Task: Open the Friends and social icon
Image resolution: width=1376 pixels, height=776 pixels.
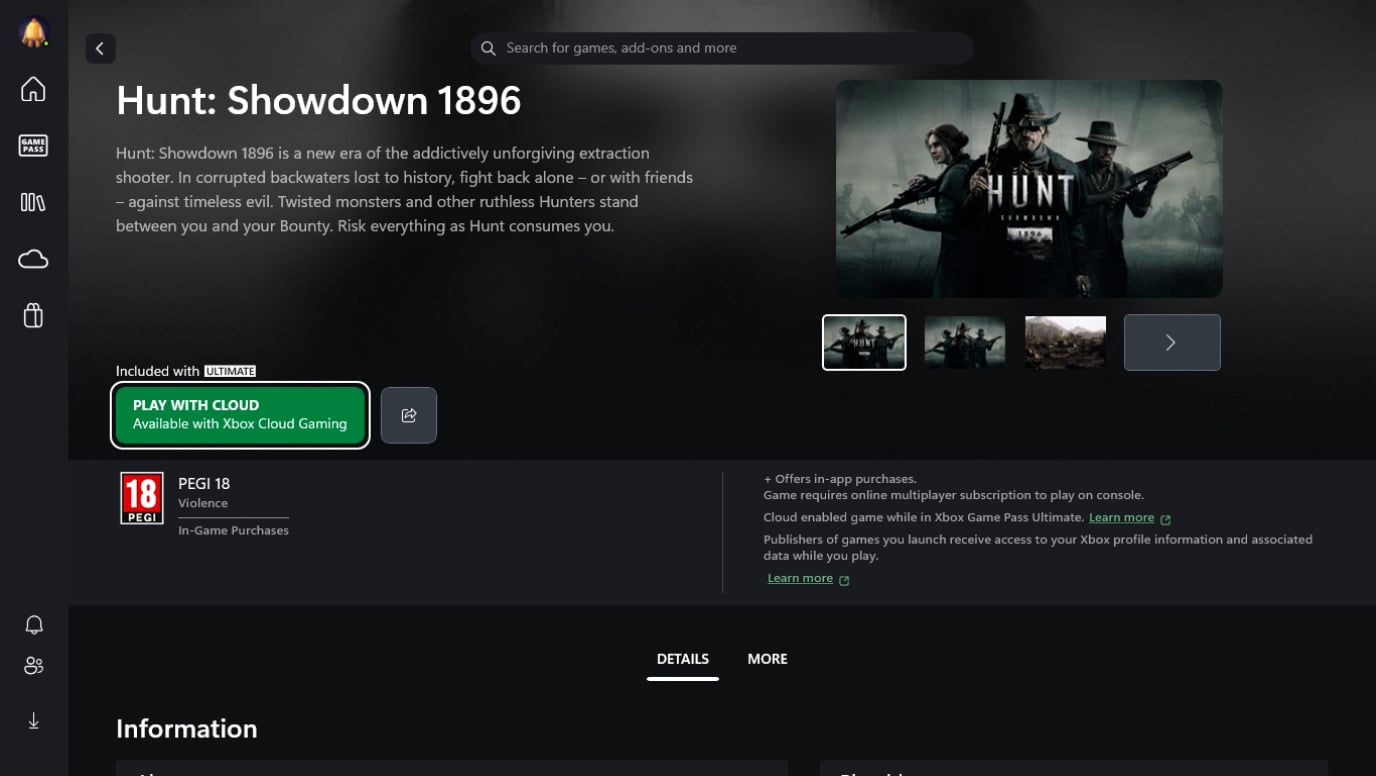Action: (x=33, y=665)
